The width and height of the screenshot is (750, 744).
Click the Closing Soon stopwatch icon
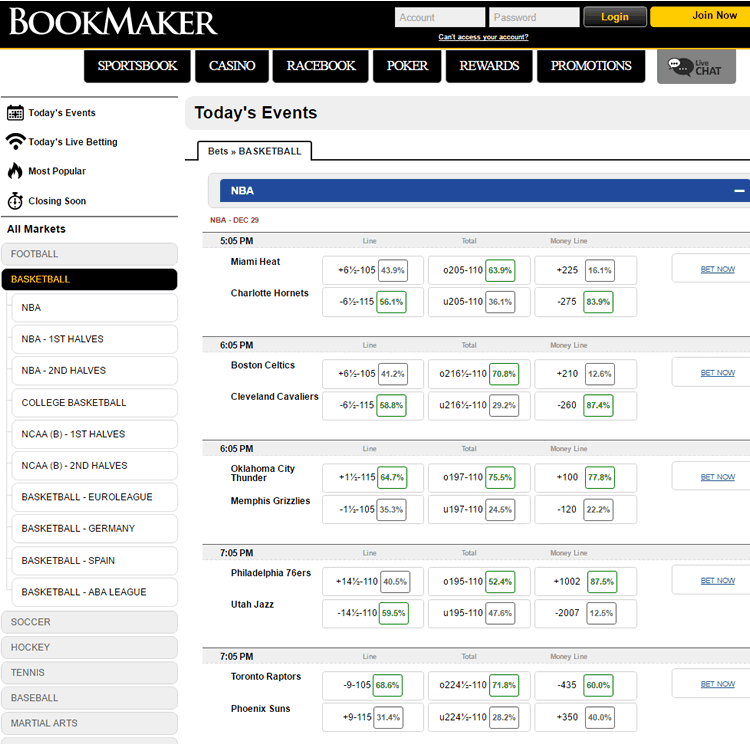[15, 201]
